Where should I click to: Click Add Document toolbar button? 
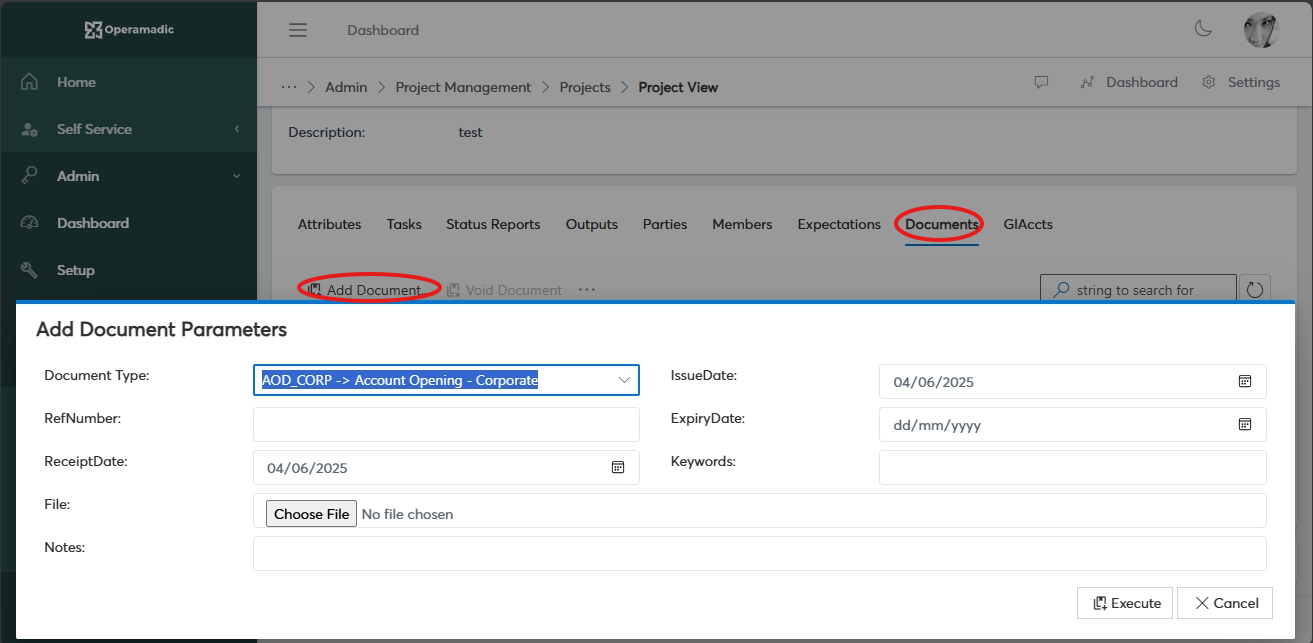[x=365, y=290]
